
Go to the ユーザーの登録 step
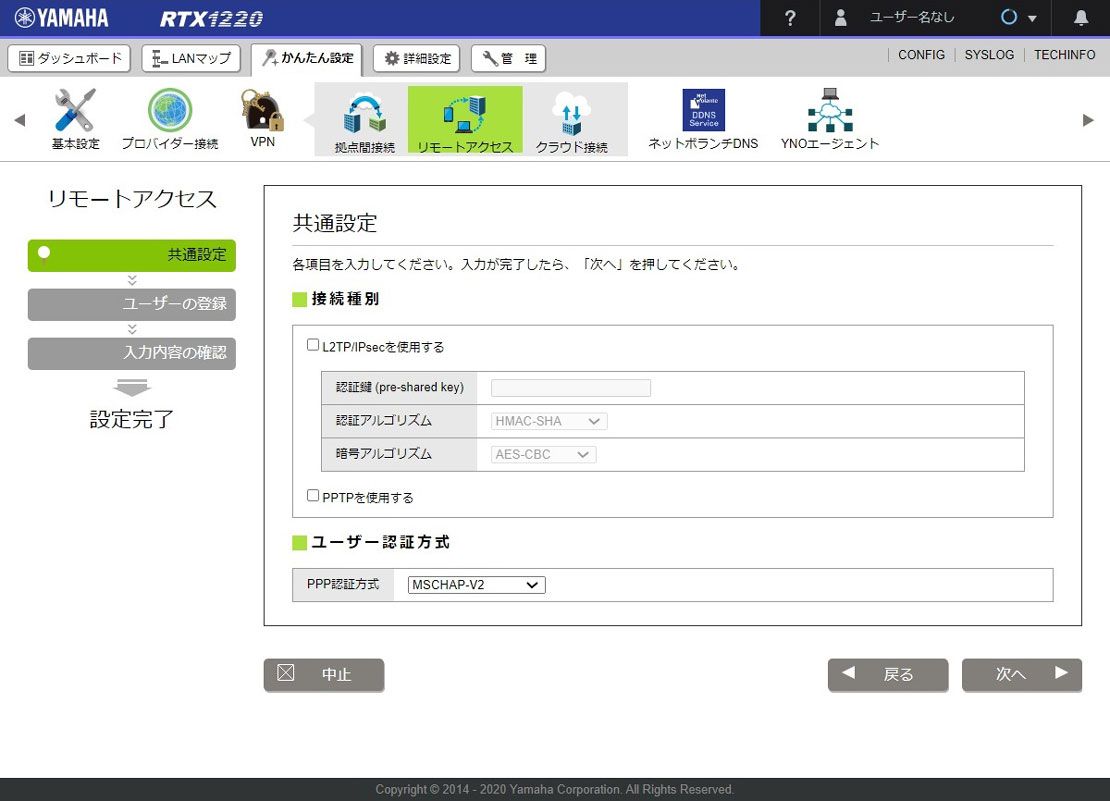[132, 304]
